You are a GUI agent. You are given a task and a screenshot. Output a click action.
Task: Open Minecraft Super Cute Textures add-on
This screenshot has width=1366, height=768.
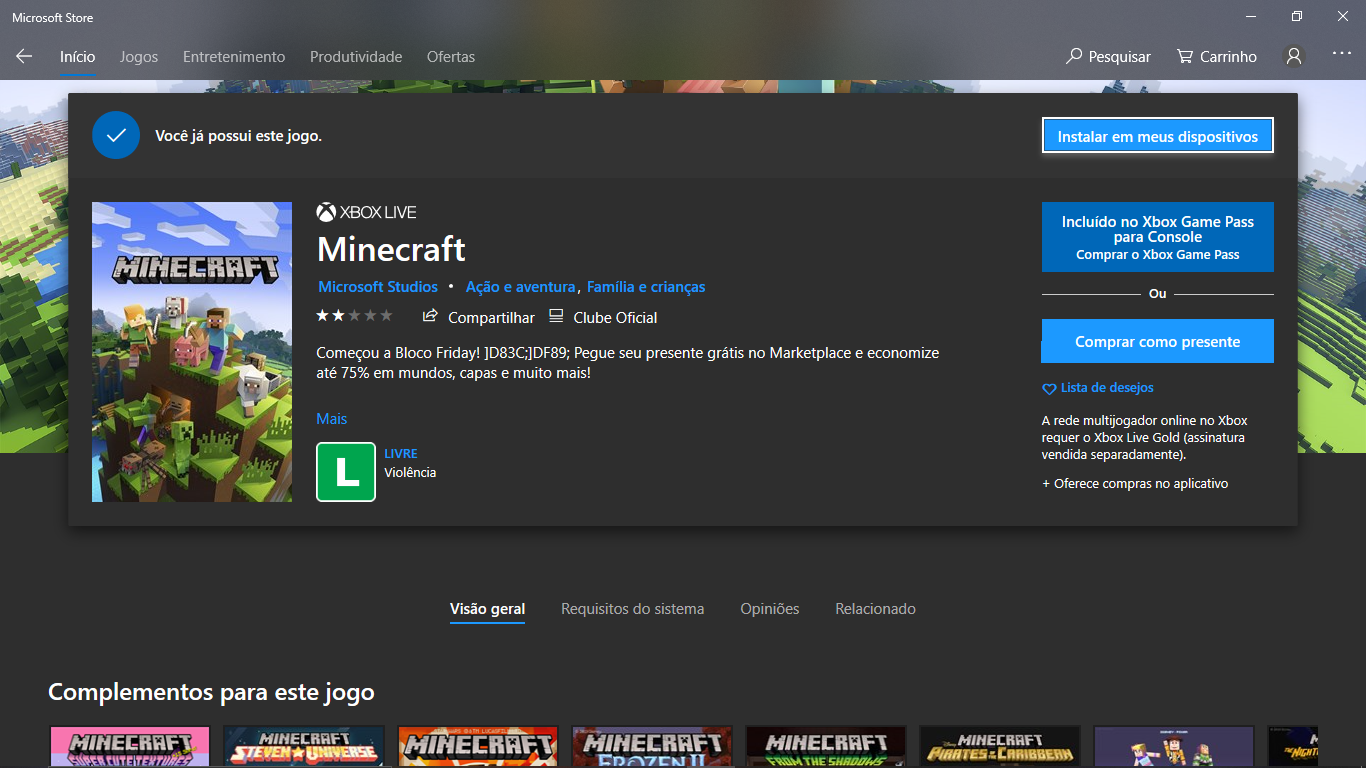(x=130, y=747)
